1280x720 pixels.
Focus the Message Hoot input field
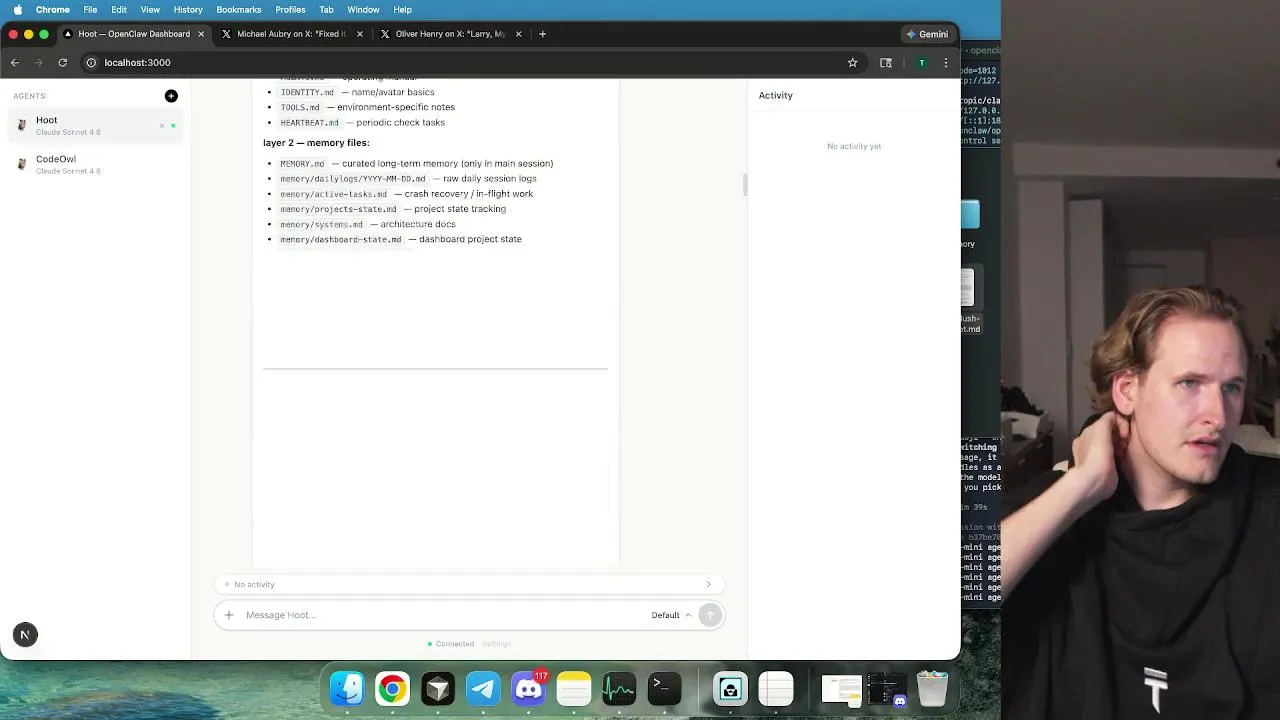coord(440,615)
